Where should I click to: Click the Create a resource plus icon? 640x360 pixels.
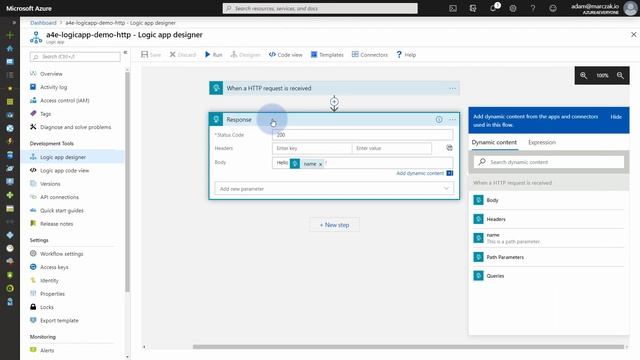[10, 35]
